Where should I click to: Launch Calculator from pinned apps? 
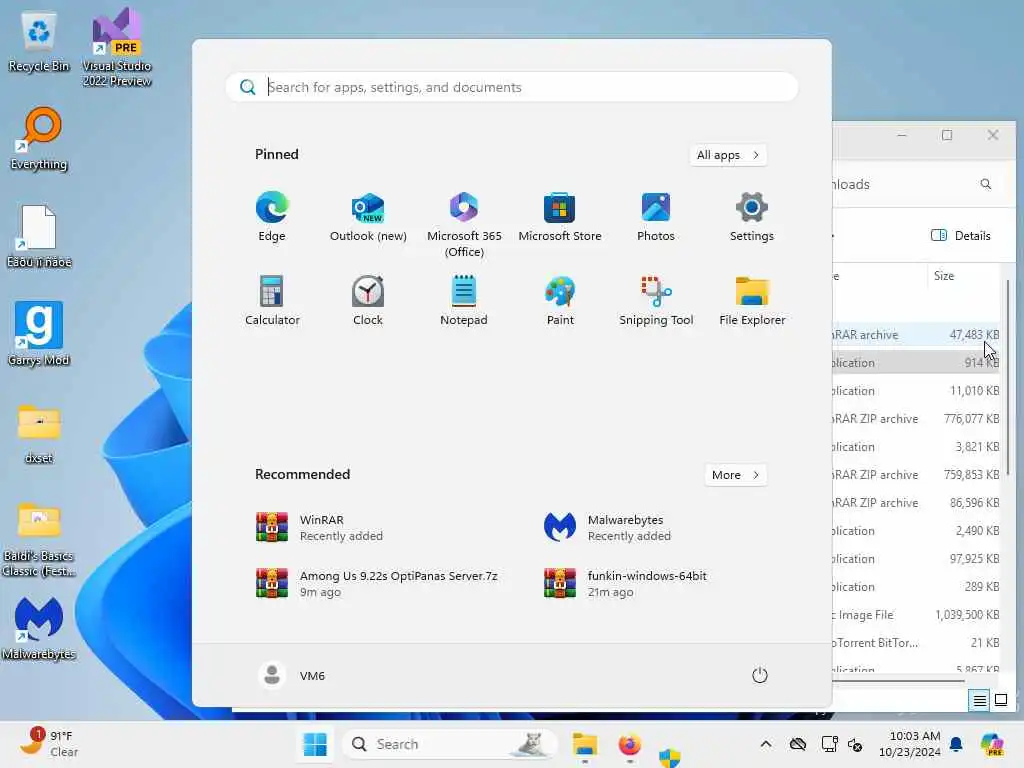click(272, 301)
